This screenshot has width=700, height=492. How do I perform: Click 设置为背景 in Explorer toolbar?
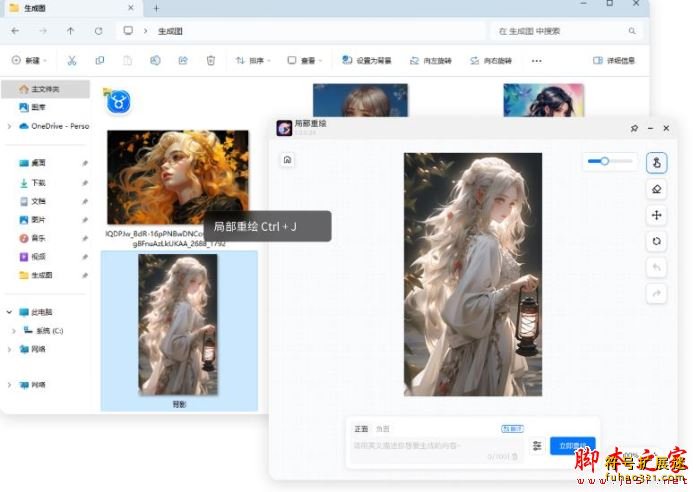pos(367,60)
